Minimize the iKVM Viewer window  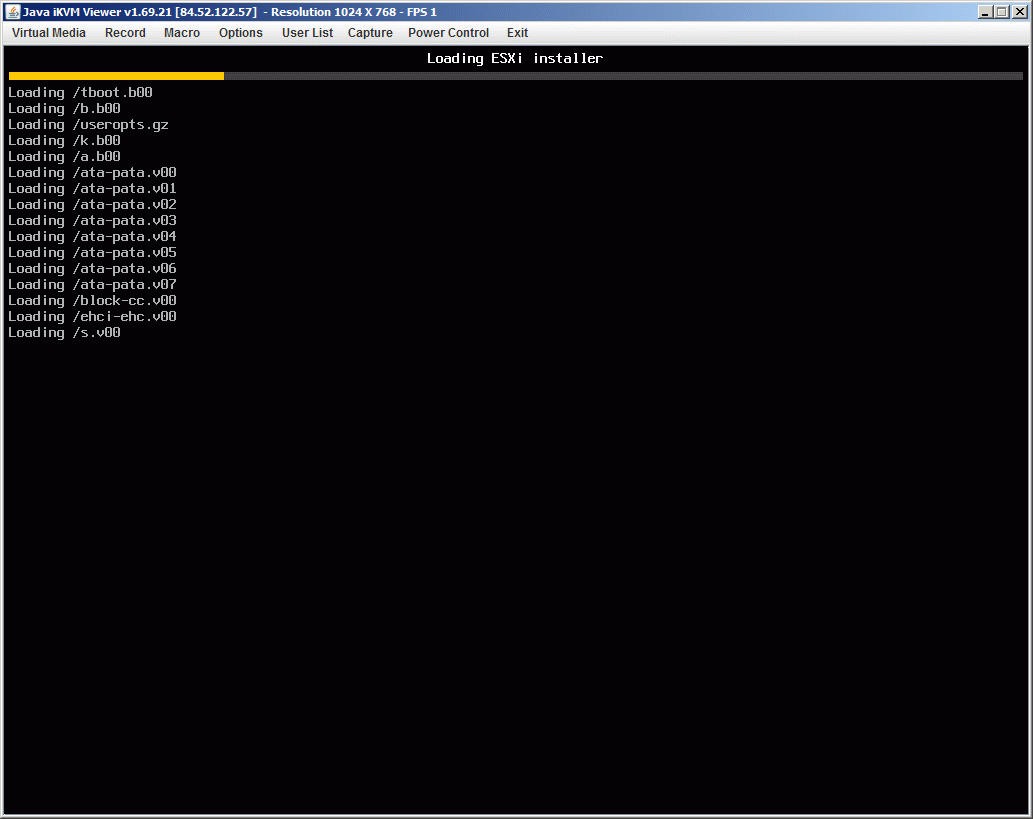point(985,12)
